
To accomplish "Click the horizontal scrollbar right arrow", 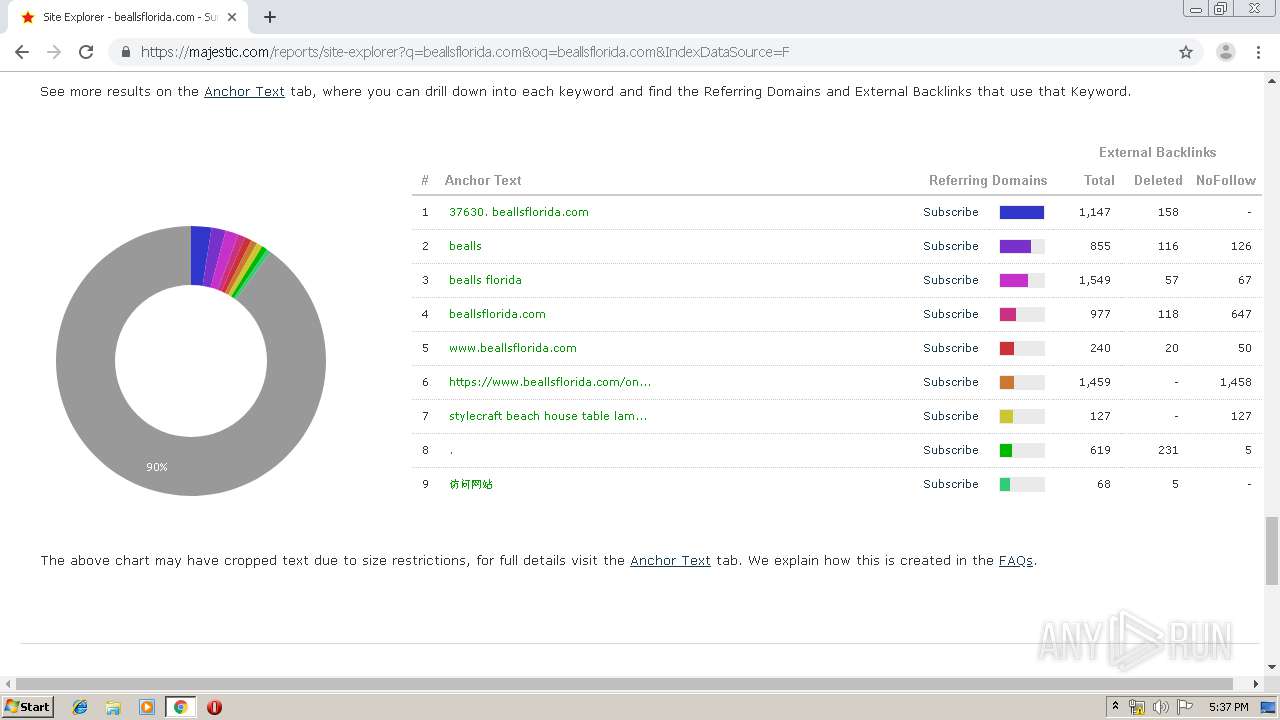I will [1257, 684].
